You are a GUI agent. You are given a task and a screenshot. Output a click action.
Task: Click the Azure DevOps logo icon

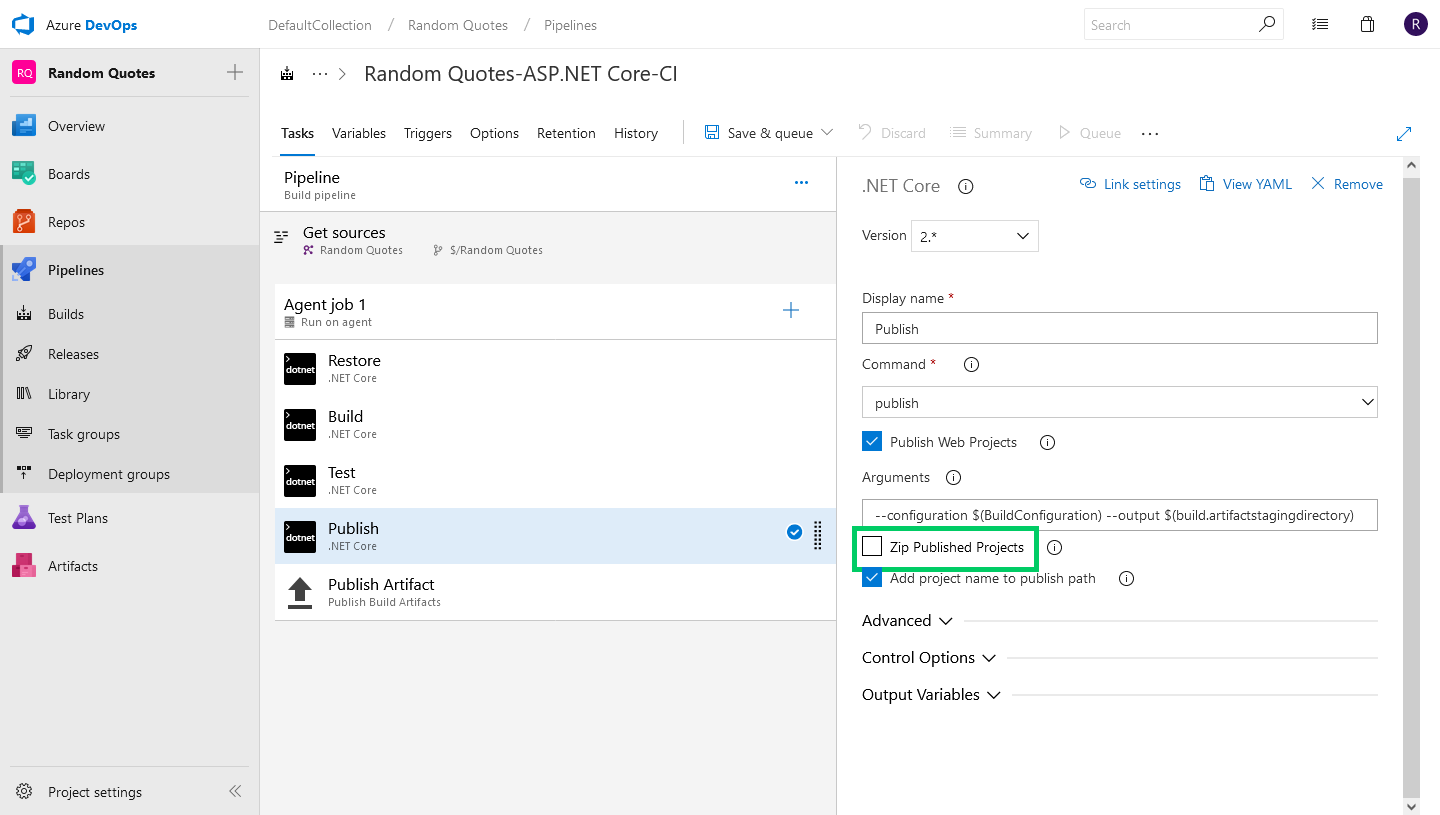(23, 24)
